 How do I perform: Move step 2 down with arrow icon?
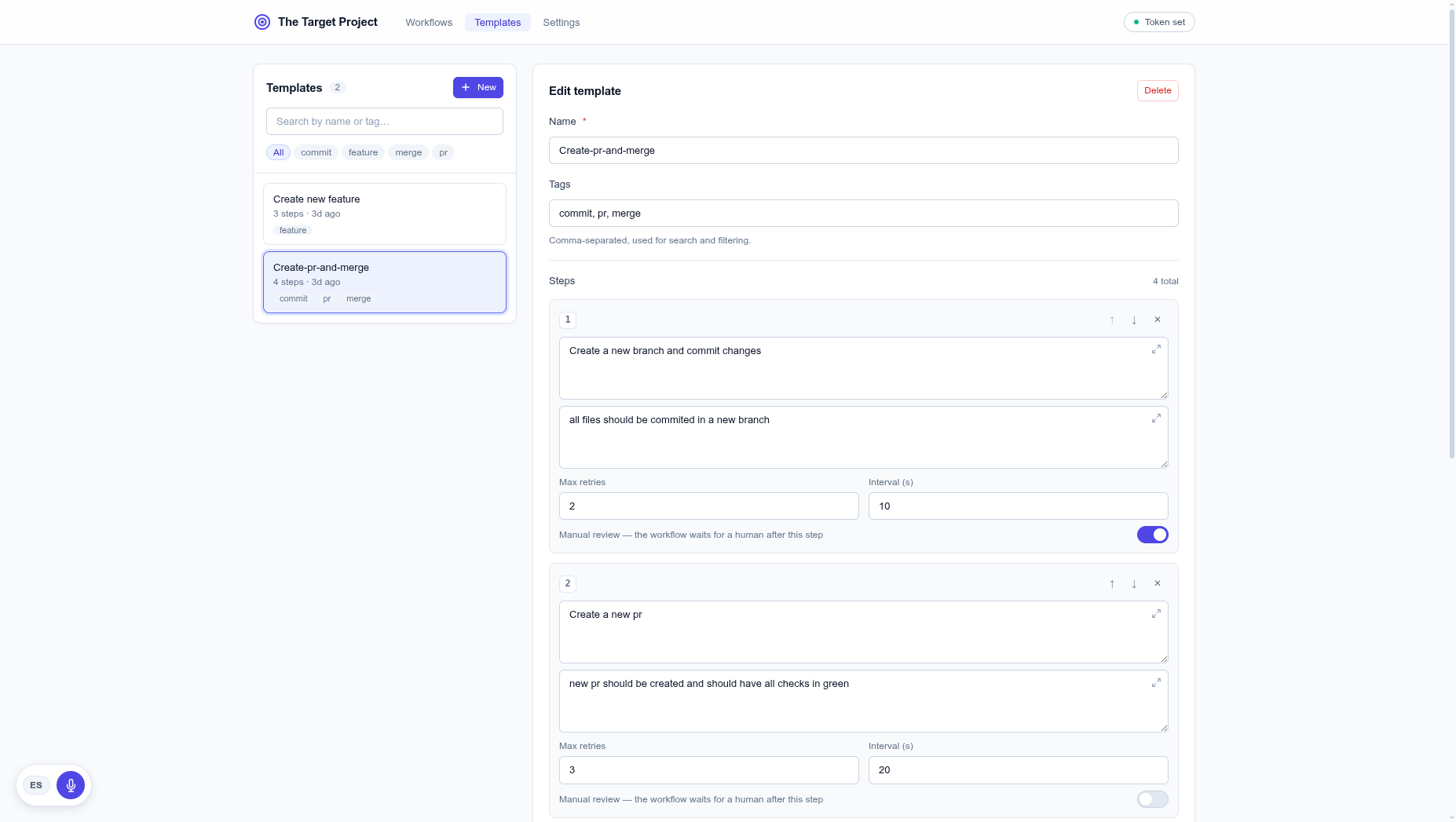click(1134, 583)
